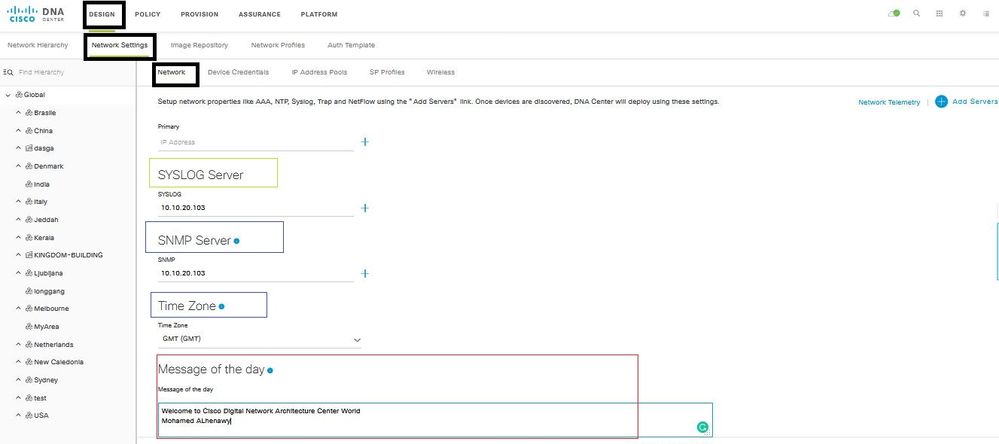Open the SP Profiles sub-tab

point(387,73)
